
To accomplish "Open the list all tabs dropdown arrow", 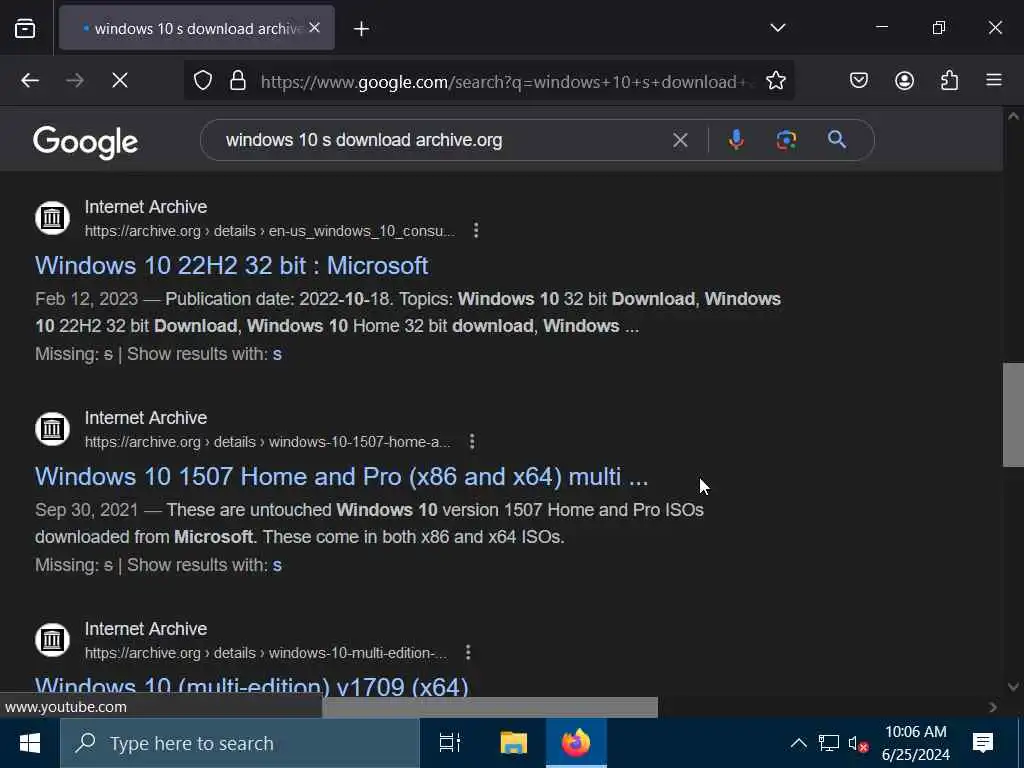I will [x=777, y=28].
